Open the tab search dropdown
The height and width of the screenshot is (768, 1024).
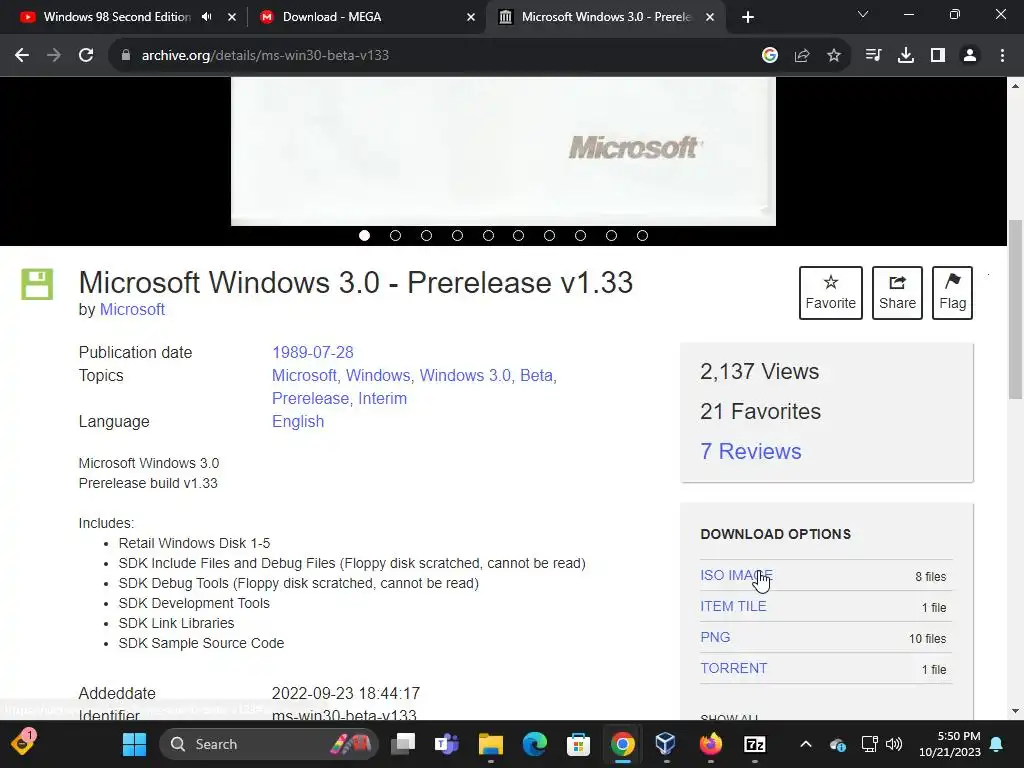(x=863, y=14)
